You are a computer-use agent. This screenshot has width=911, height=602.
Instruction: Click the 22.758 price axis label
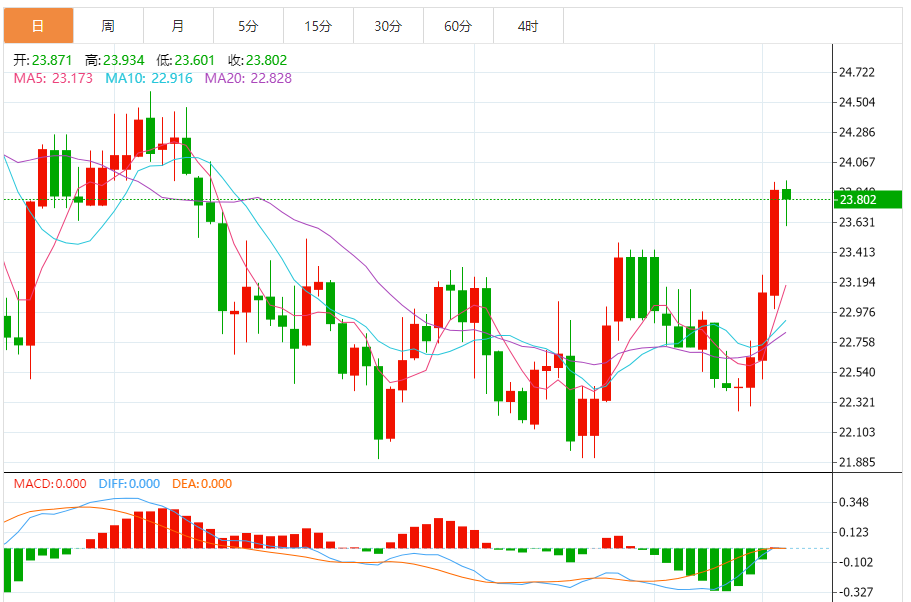pos(857,342)
